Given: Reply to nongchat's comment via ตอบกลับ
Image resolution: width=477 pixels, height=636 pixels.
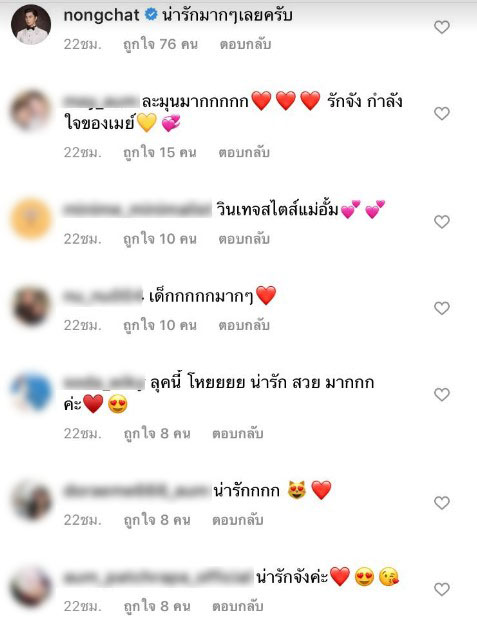Looking at the screenshot, I should 245,44.
